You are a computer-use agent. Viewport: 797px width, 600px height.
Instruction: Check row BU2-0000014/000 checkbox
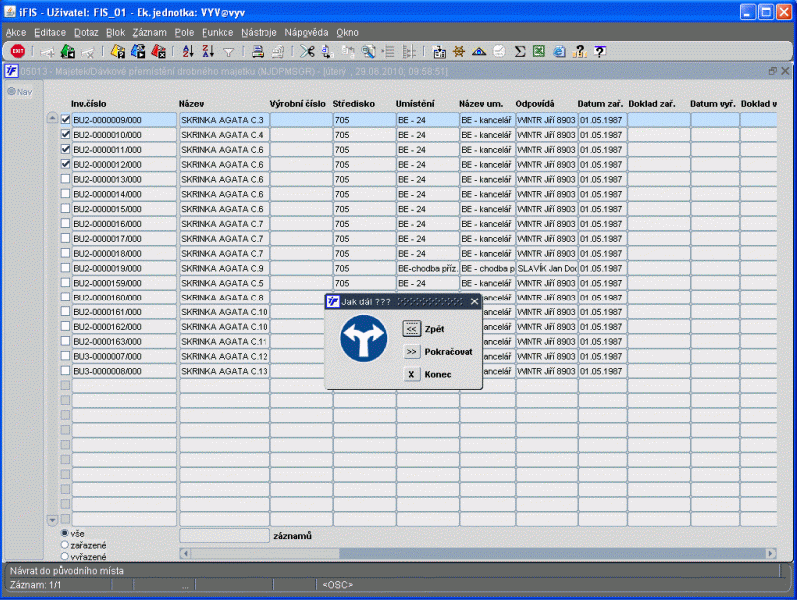pos(65,193)
